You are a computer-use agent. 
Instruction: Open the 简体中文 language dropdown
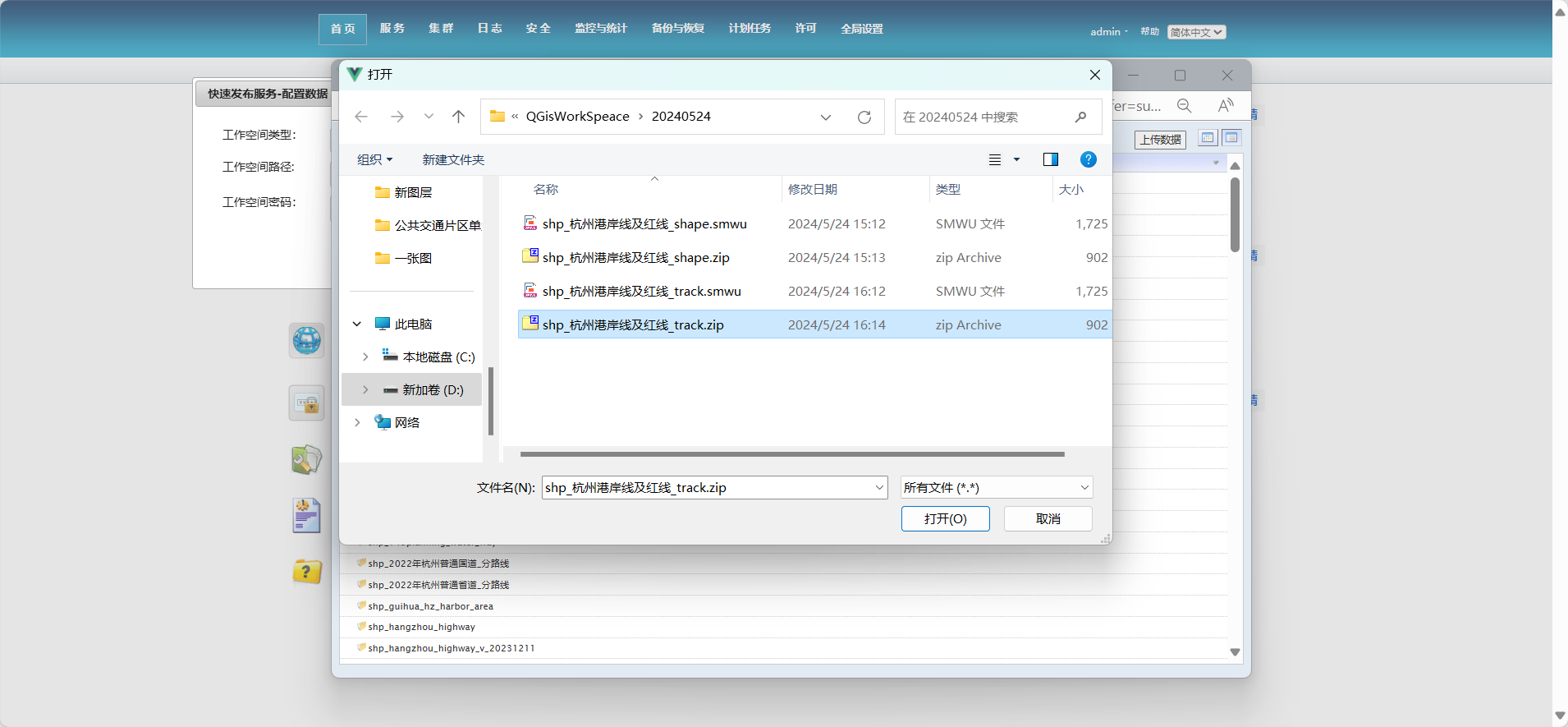pos(1197,32)
